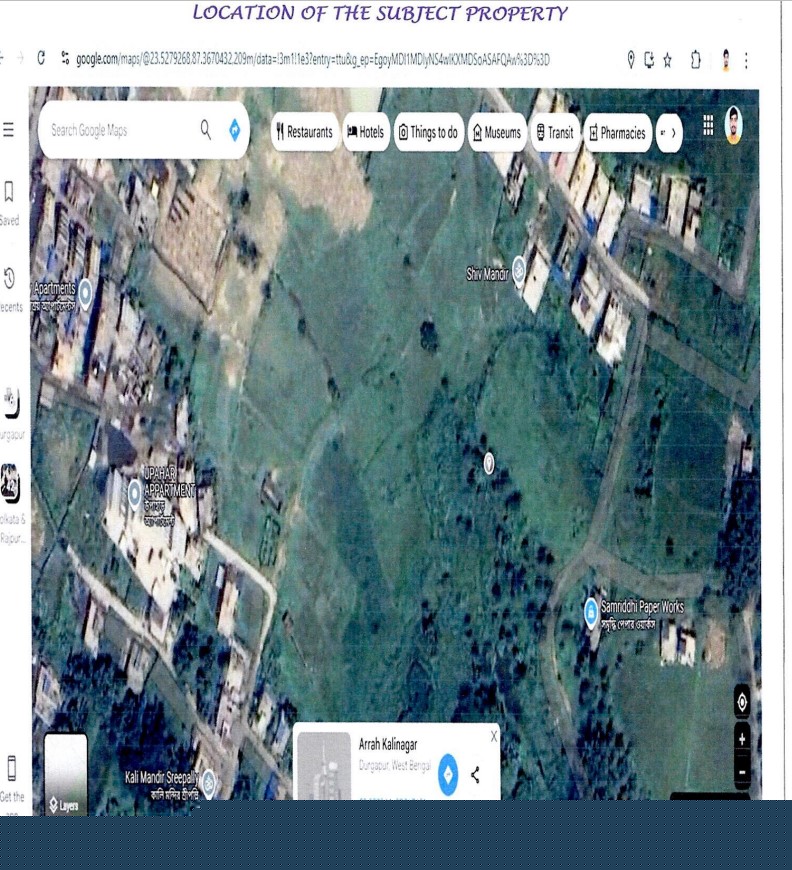The height and width of the screenshot is (870, 792).
Task: Click the gray dropped pin in field
Action: [x=489, y=463]
